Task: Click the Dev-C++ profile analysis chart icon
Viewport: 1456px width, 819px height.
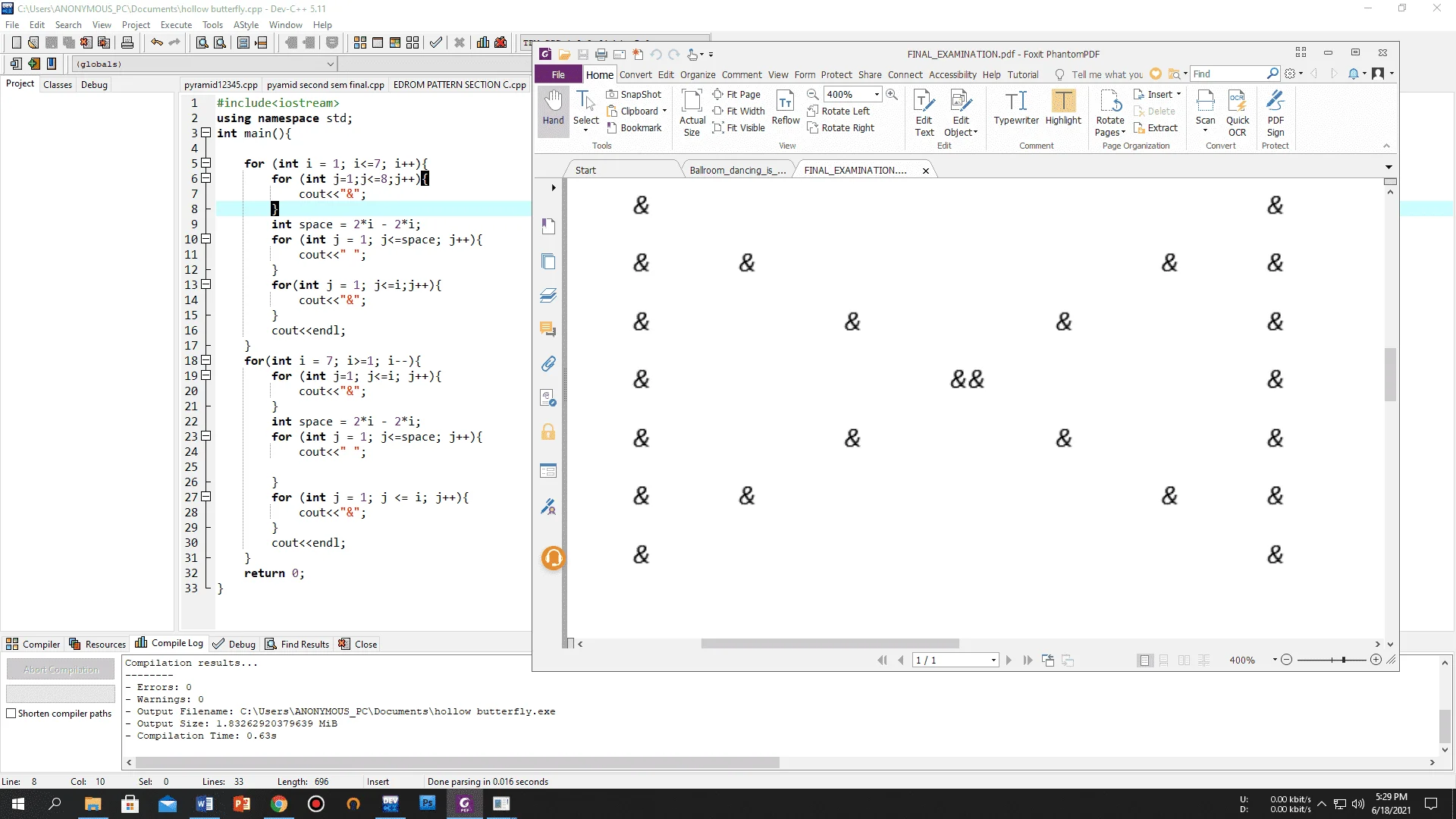Action: [483, 42]
